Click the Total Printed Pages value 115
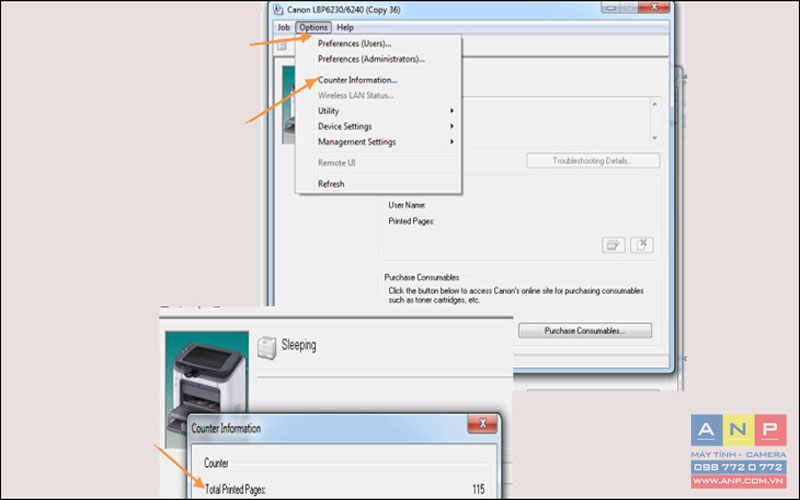800x500 pixels. [478, 489]
